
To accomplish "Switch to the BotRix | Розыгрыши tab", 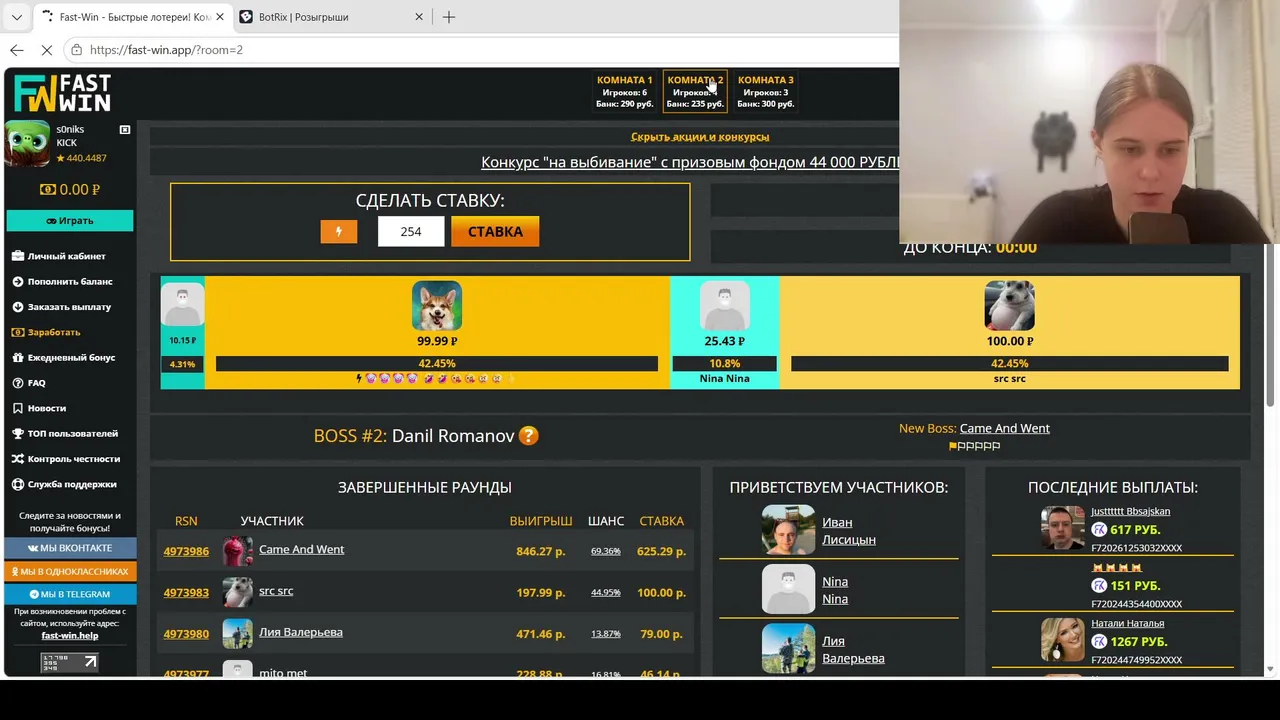I will [330, 17].
